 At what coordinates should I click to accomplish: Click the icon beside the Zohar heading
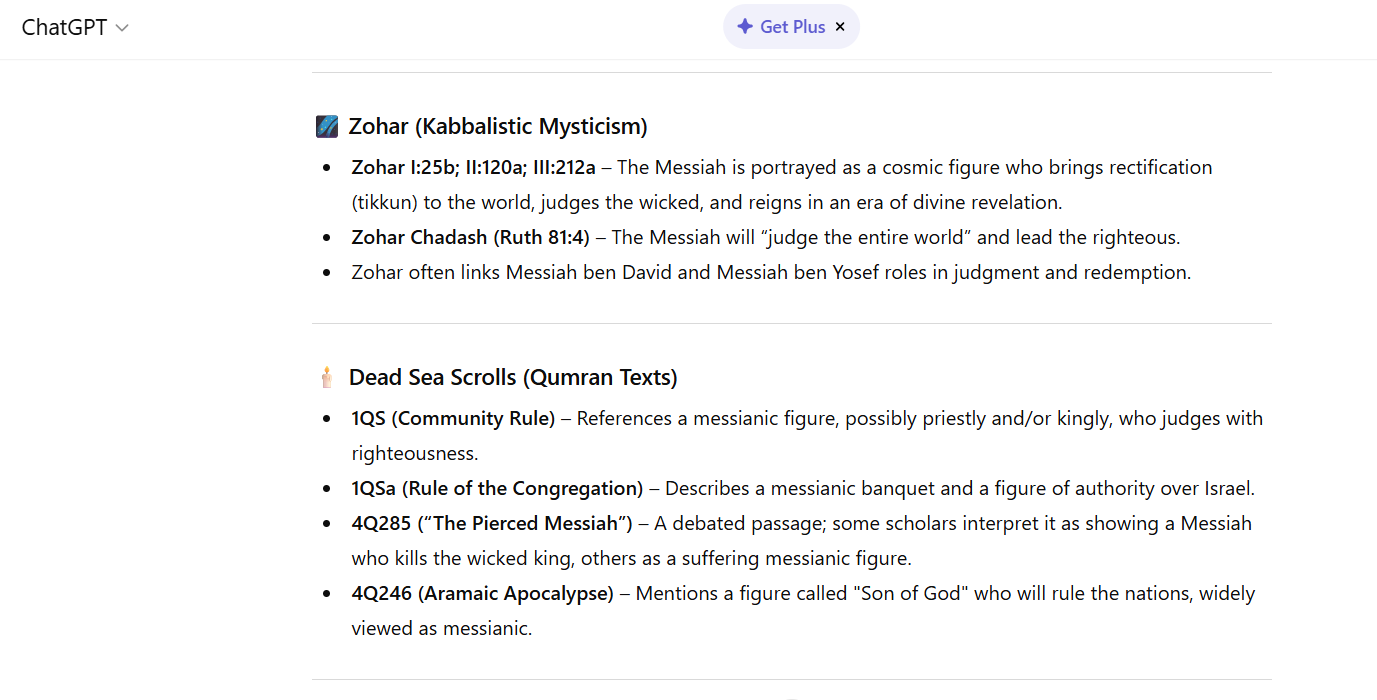tap(327, 127)
